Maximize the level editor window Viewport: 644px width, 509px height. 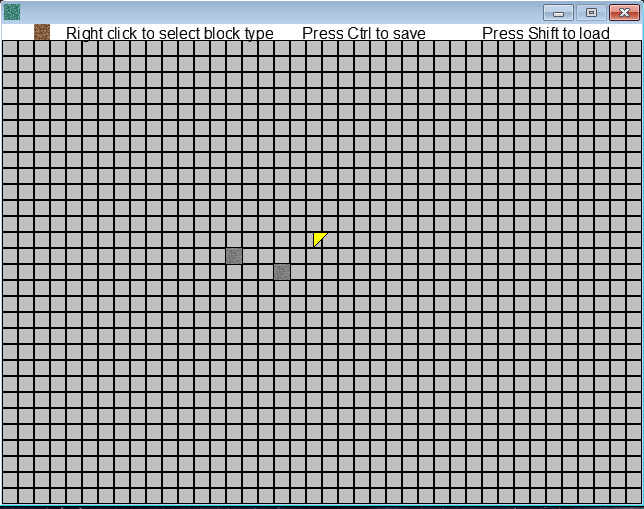click(x=590, y=13)
